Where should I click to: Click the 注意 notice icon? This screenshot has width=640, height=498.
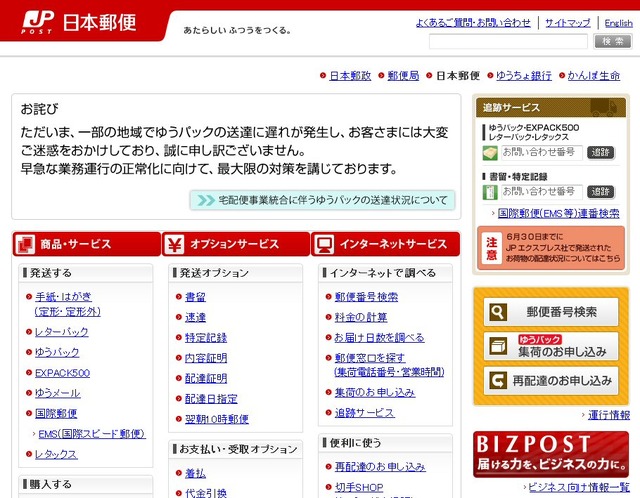pyautogui.click(x=491, y=248)
